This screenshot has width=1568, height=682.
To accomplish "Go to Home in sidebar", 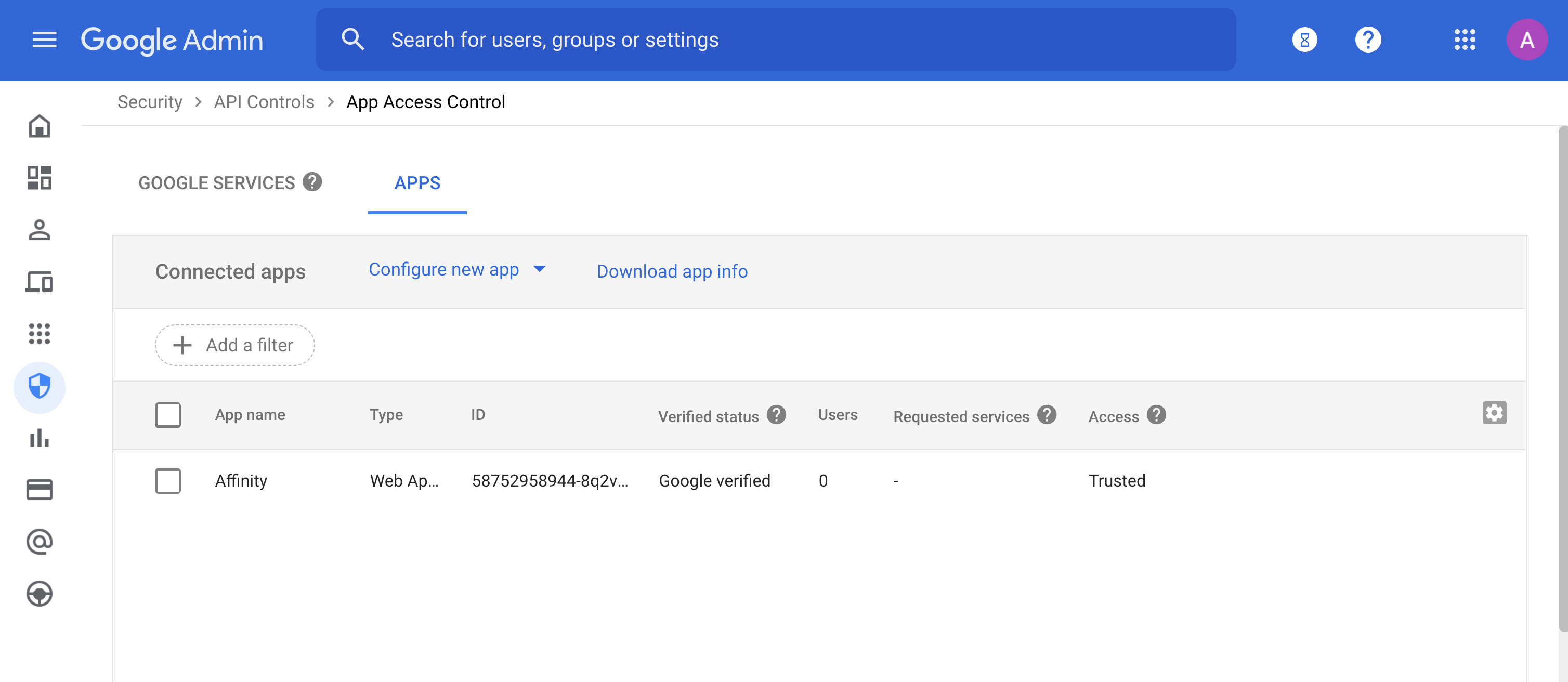I will coord(40,126).
